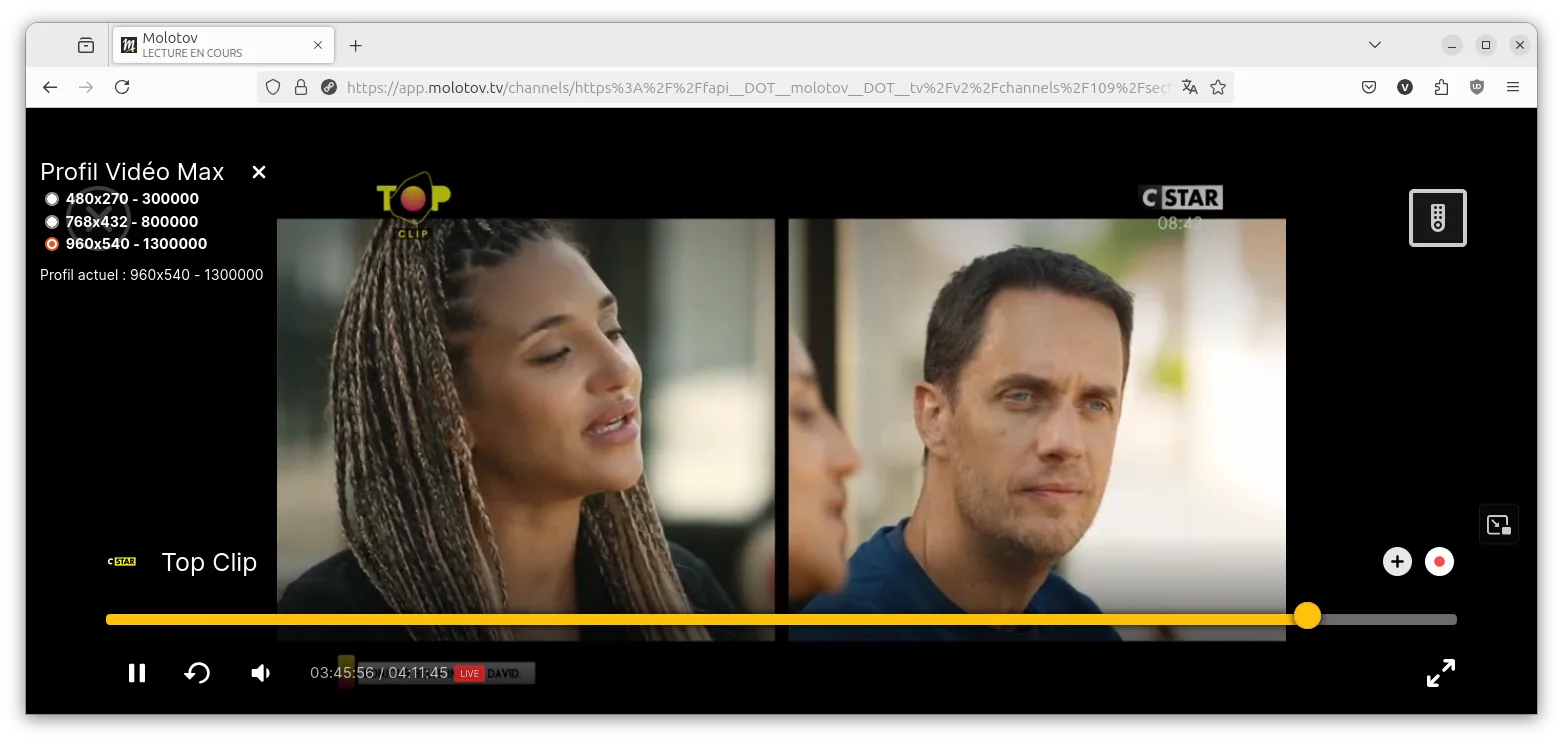The height and width of the screenshot is (743, 1563).
Task: Click the 03:45:56 / 04:11:45 timecode
Action: point(379,673)
